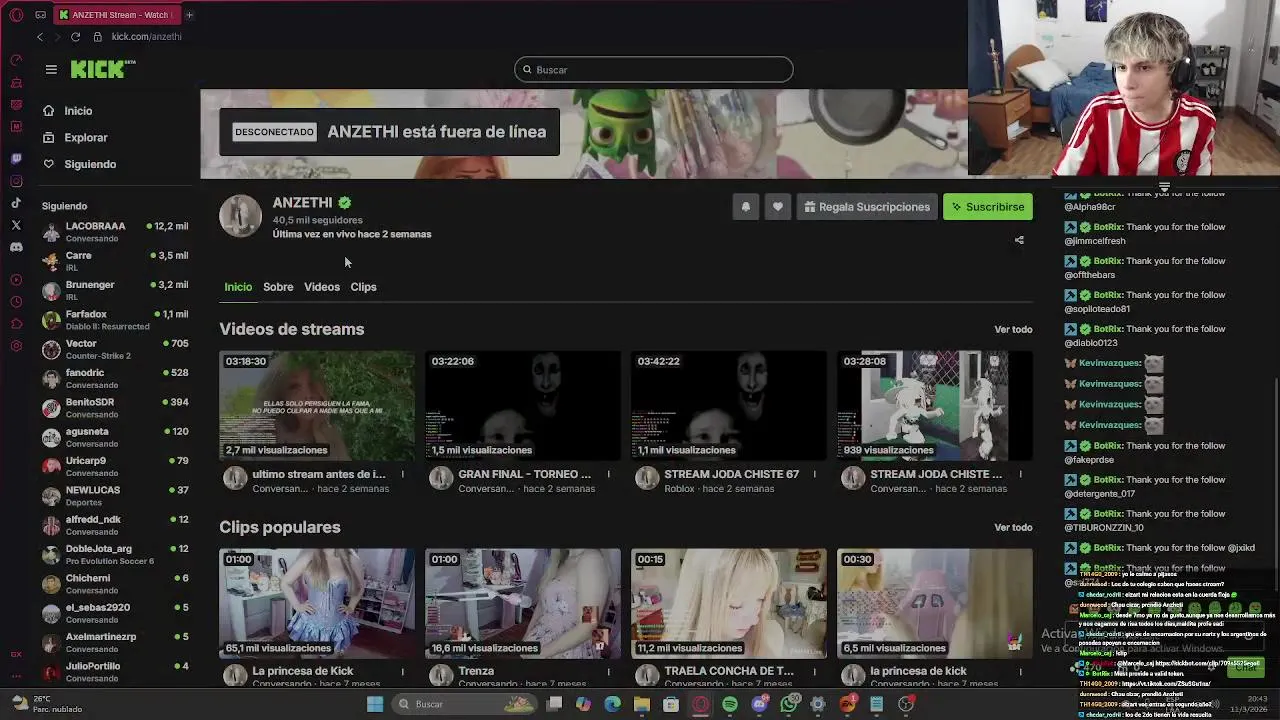Reload the kick.com page

click(75, 37)
